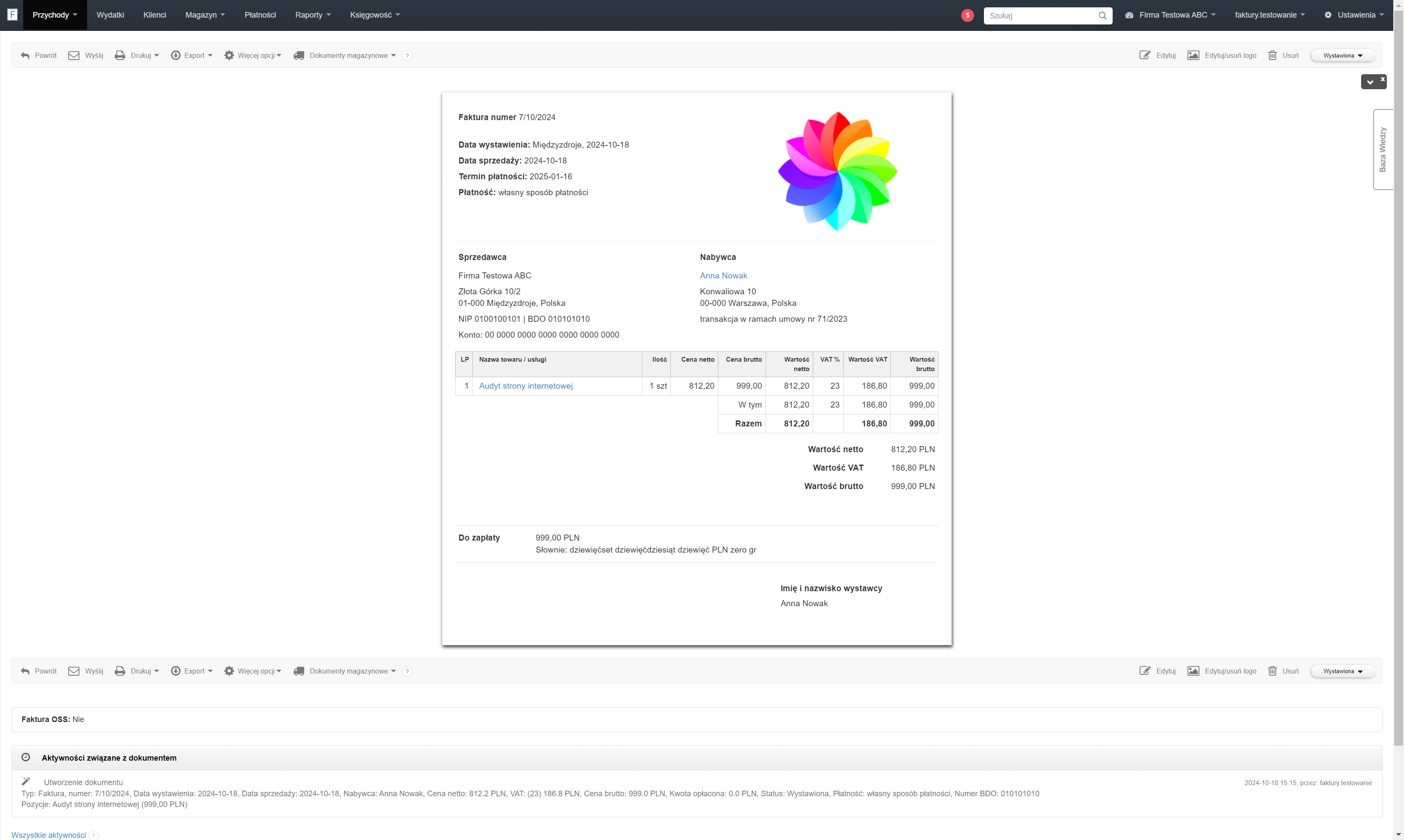Click the top toolbar help question mark
Screen dimensions: 1404x840
[407, 55]
